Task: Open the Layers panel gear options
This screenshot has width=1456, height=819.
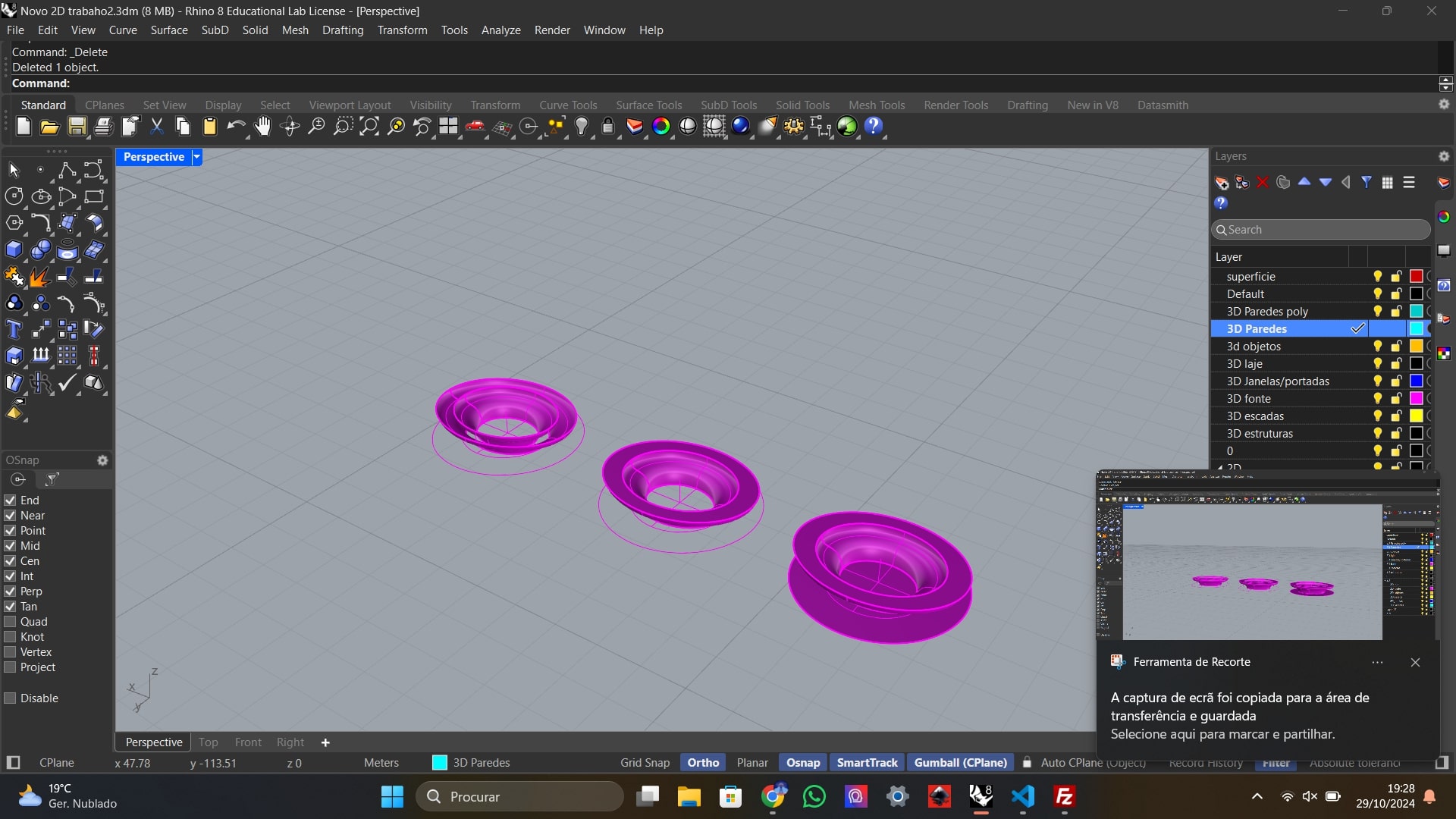Action: coord(1444,156)
